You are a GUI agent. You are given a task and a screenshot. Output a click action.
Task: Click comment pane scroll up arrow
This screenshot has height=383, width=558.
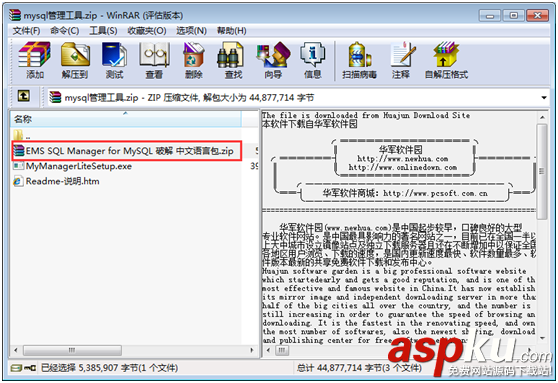pyautogui.click(x=542, y=117)
